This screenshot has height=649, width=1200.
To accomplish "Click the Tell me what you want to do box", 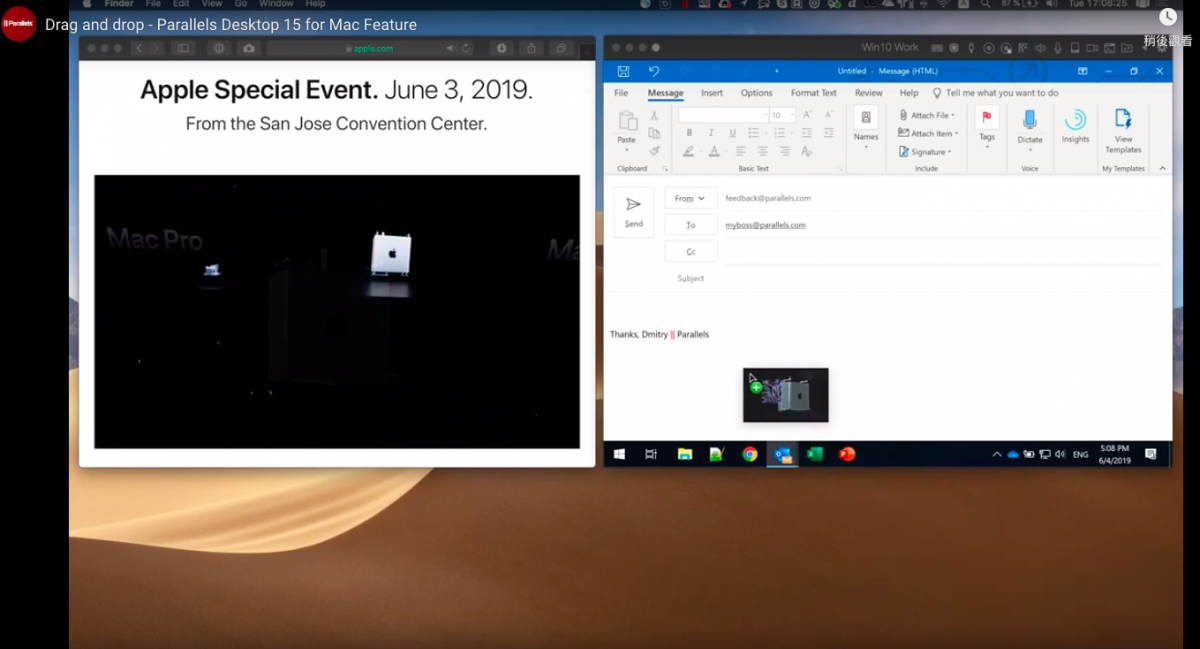I will (x=1002, y=93).
